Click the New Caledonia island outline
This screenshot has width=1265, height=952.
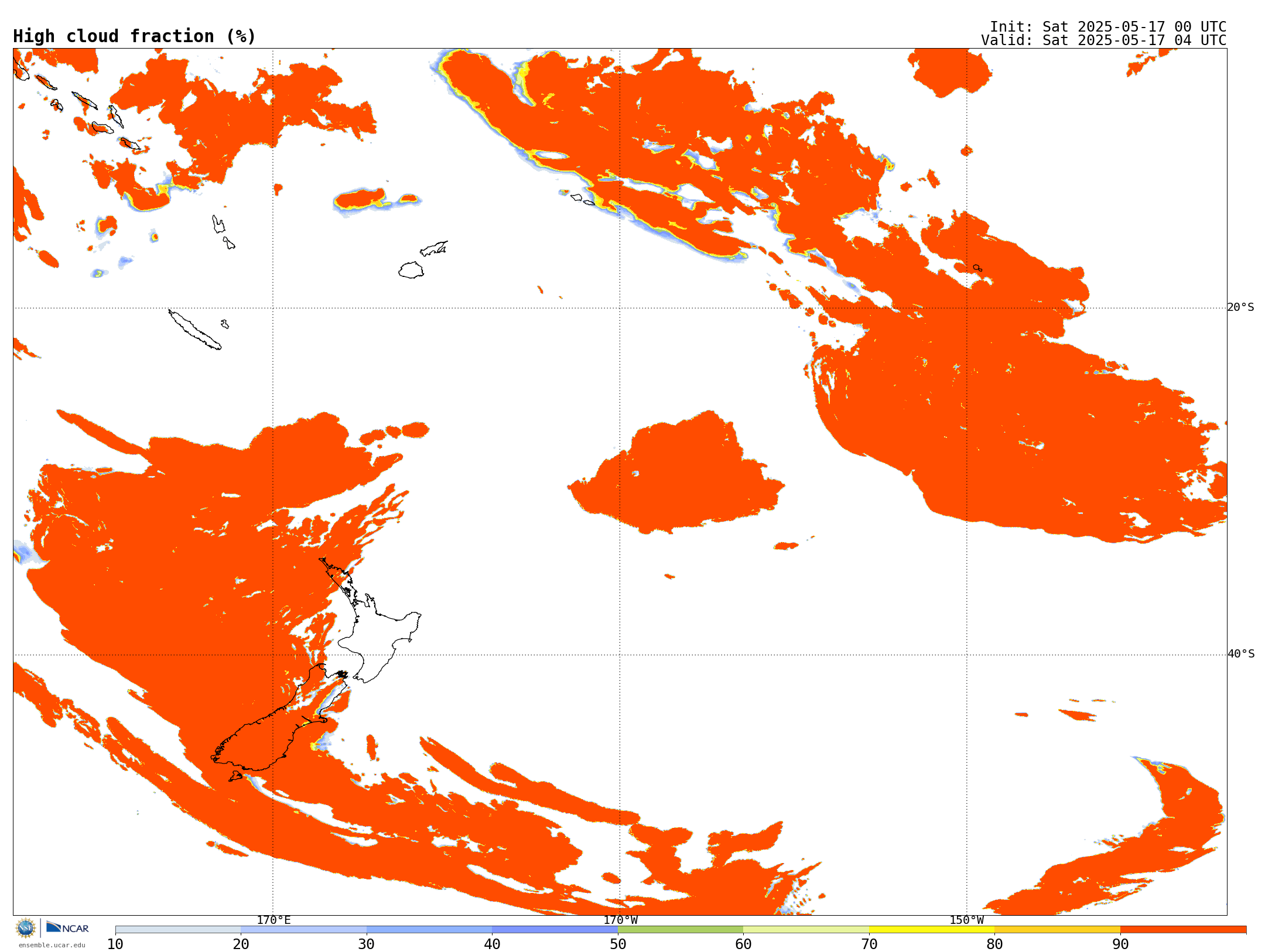194,330
